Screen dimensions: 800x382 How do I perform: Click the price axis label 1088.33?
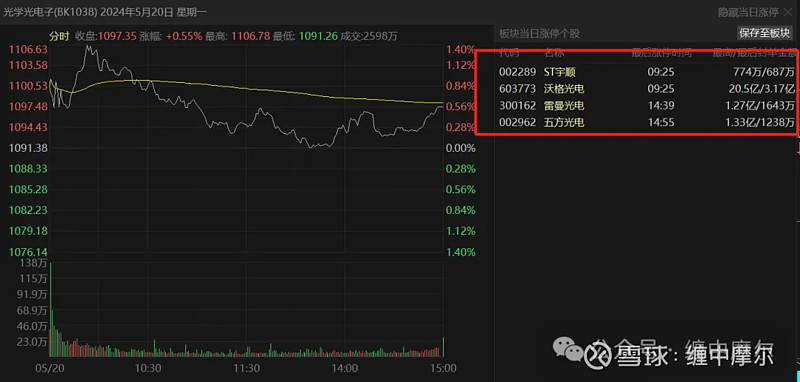pyautogui.click(x=27, y=168)
